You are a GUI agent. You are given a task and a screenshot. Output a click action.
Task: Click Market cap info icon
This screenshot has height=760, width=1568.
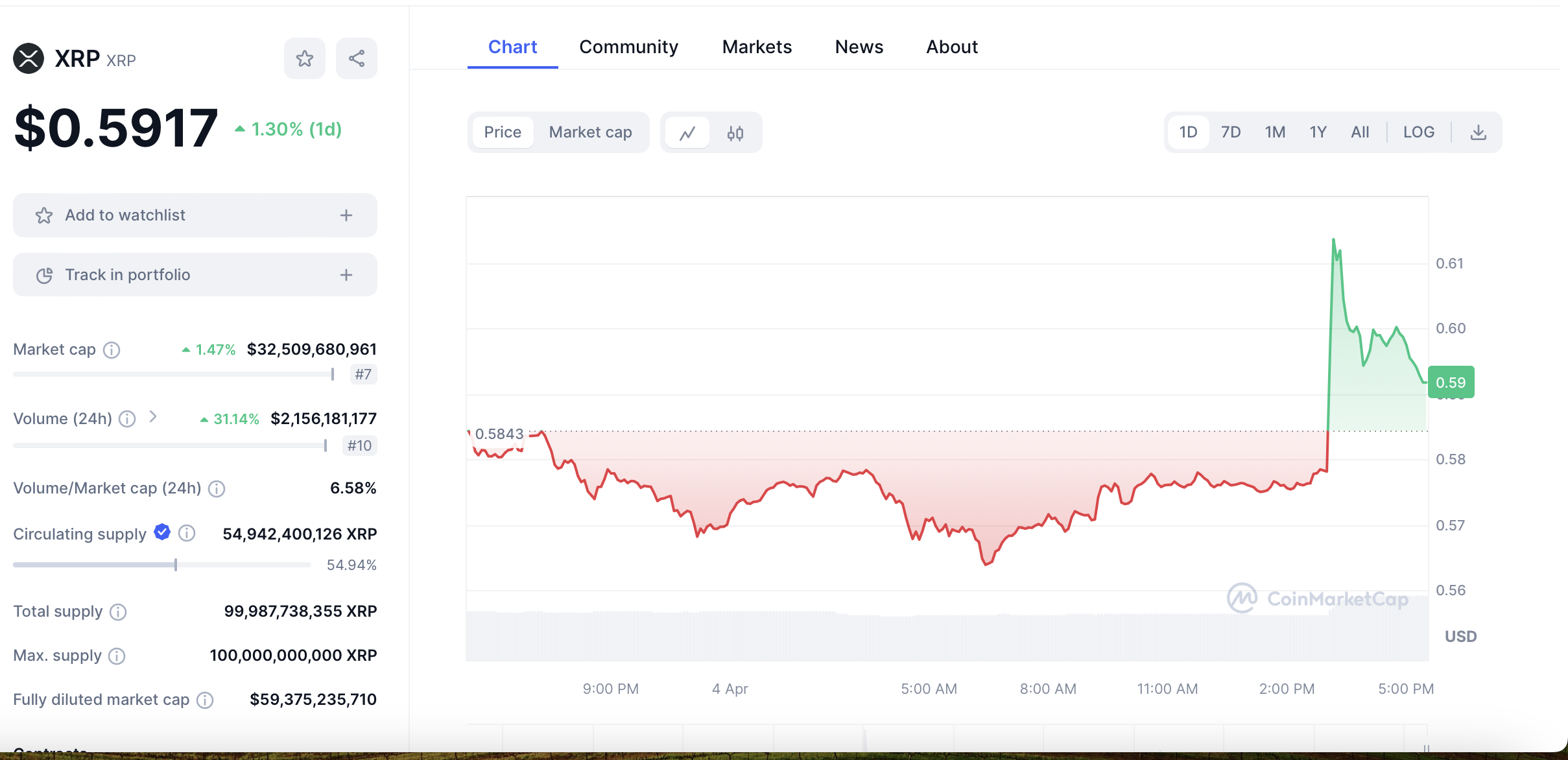pyautogui.click(x=112, y=350)
